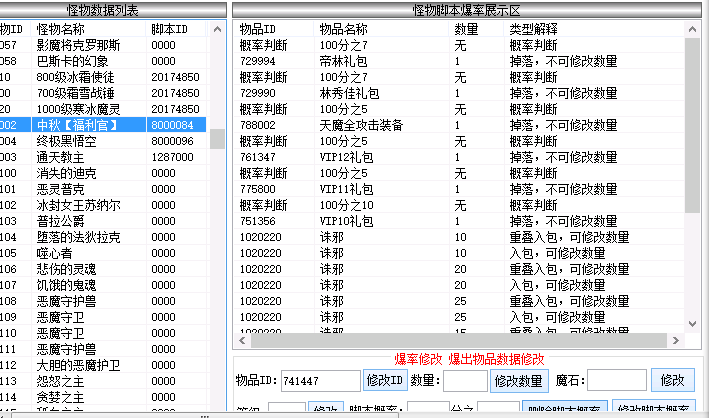Screen dimensions: 709x418
Task: Click item ID cell 729994
Action: 258,61
